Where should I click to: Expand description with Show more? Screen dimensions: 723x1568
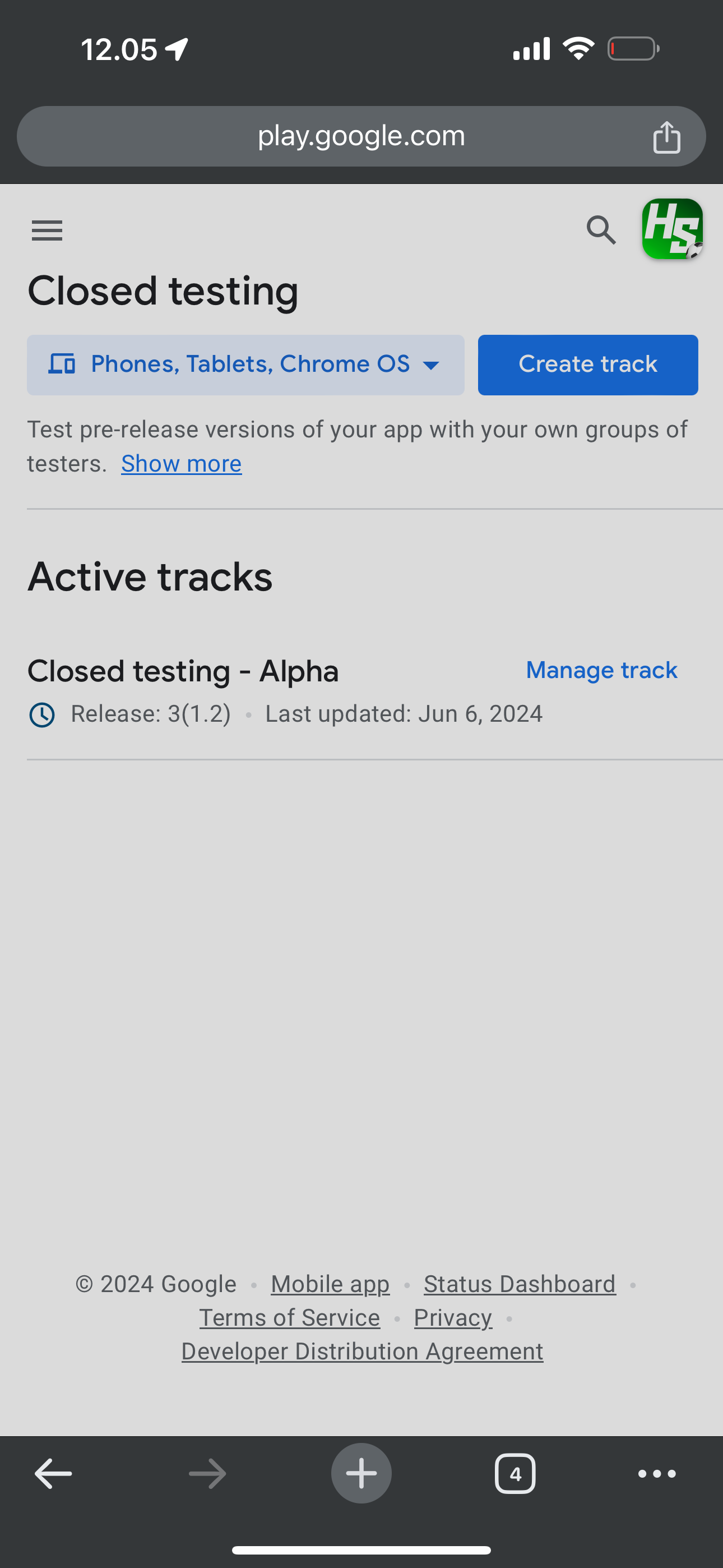pyautogui.click(x=182, y=464)
